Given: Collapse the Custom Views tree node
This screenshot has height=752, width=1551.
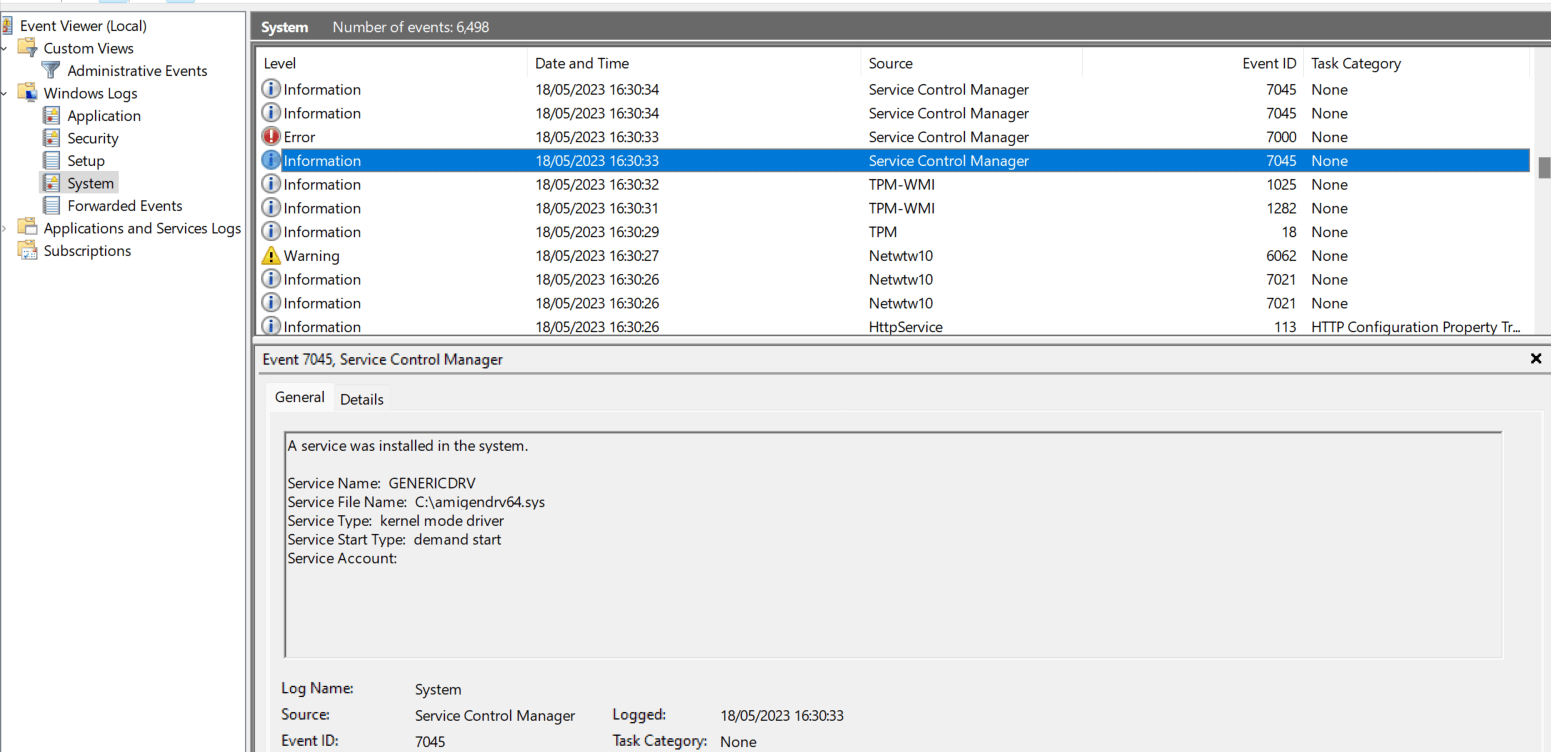Looking at the screenshot, I should (x=6, y=48).
